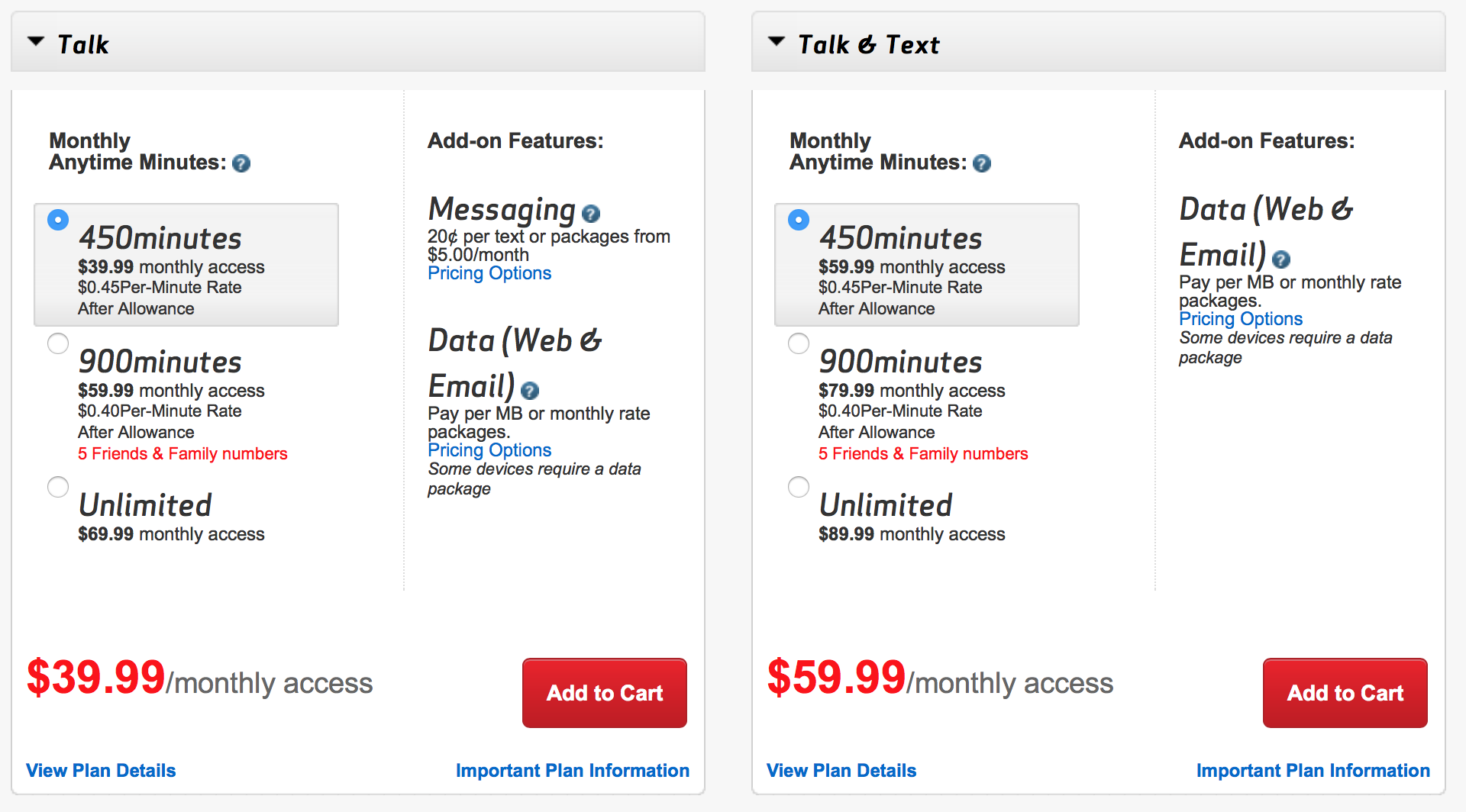Viewport: 1466px width, 812px height.
Task: Select Unlimited Talk plan at $69.99
Action: 58,487
